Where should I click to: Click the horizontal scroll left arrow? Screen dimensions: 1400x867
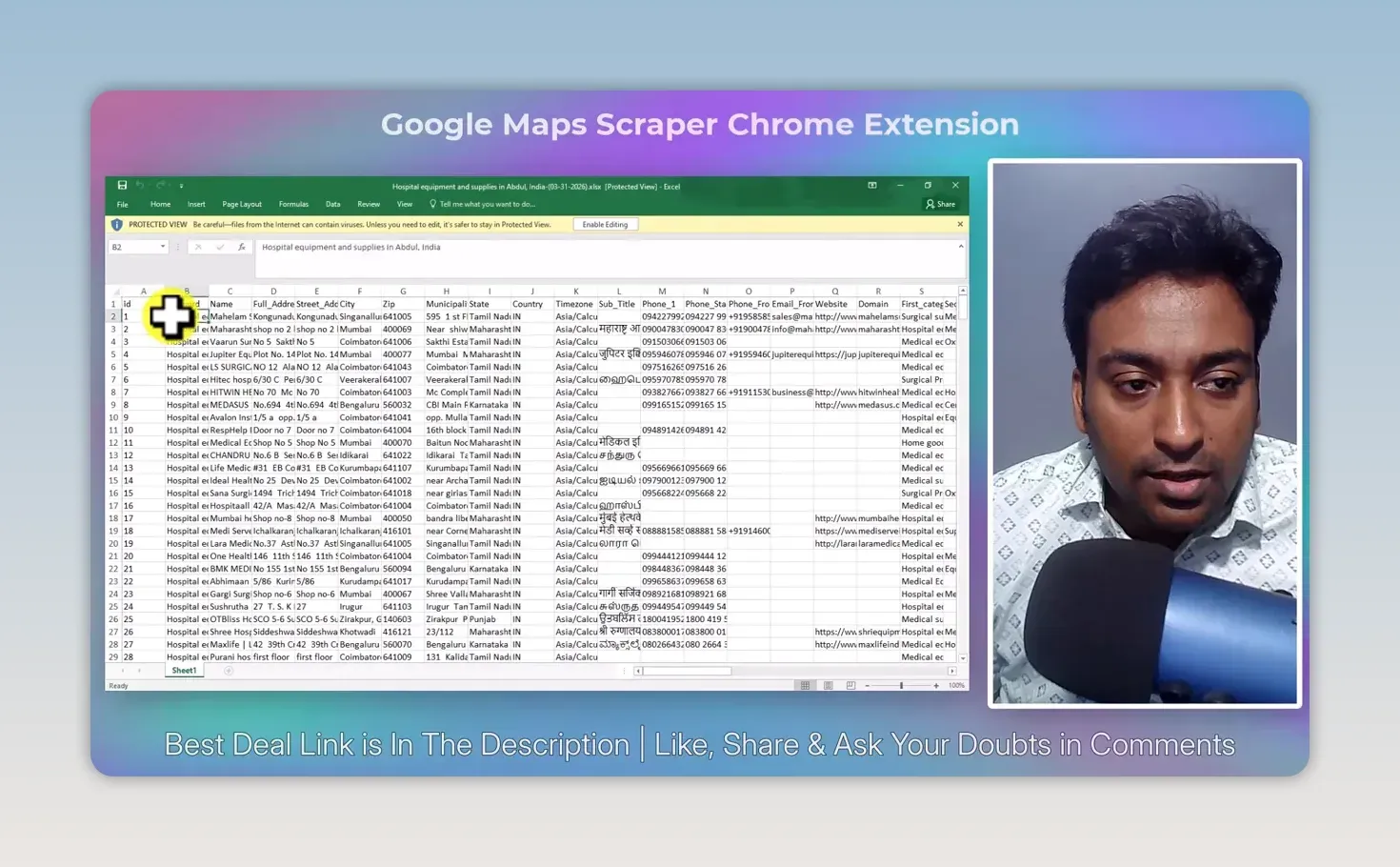click(639, 671)
